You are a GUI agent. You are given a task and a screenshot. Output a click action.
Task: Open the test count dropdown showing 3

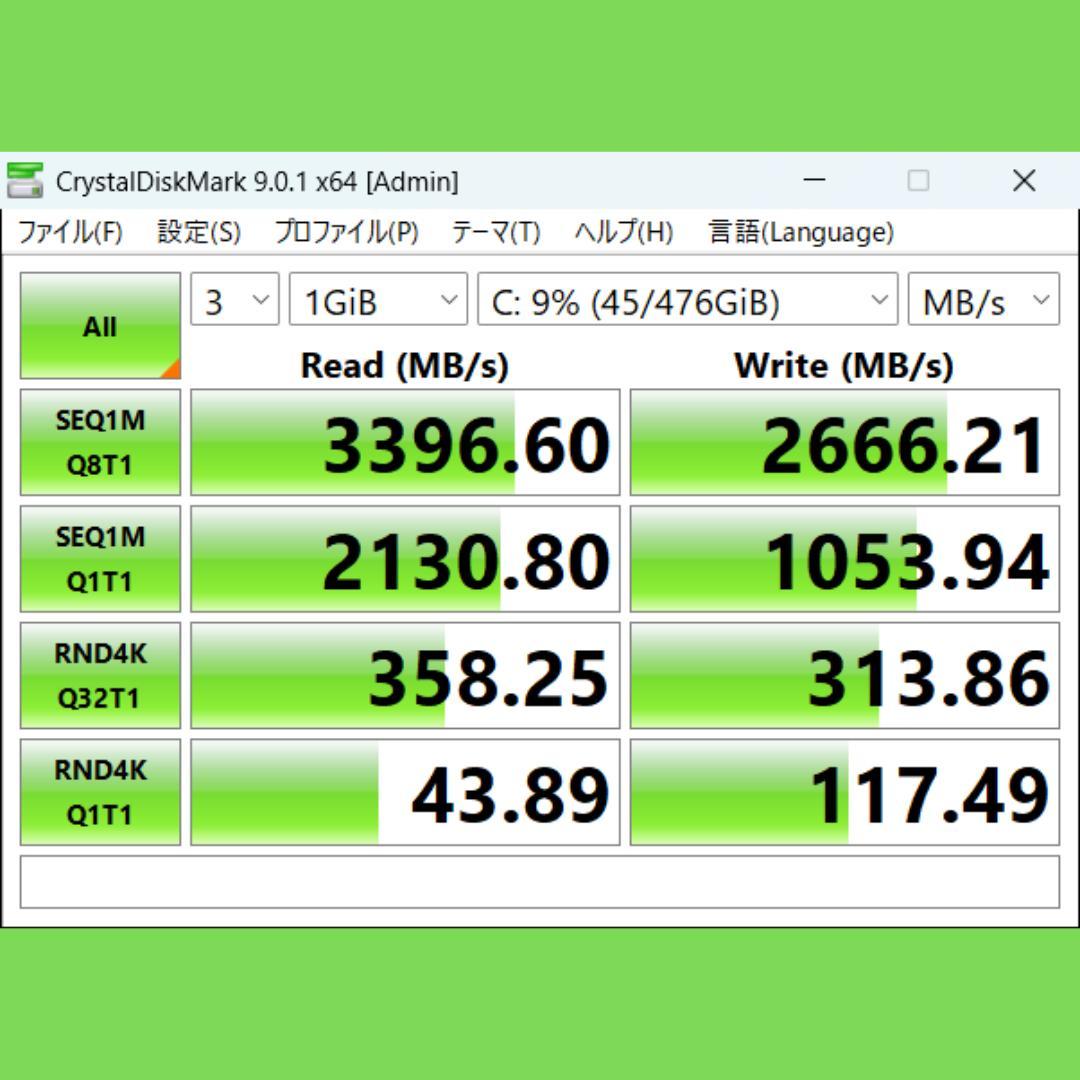coord(233,299)
